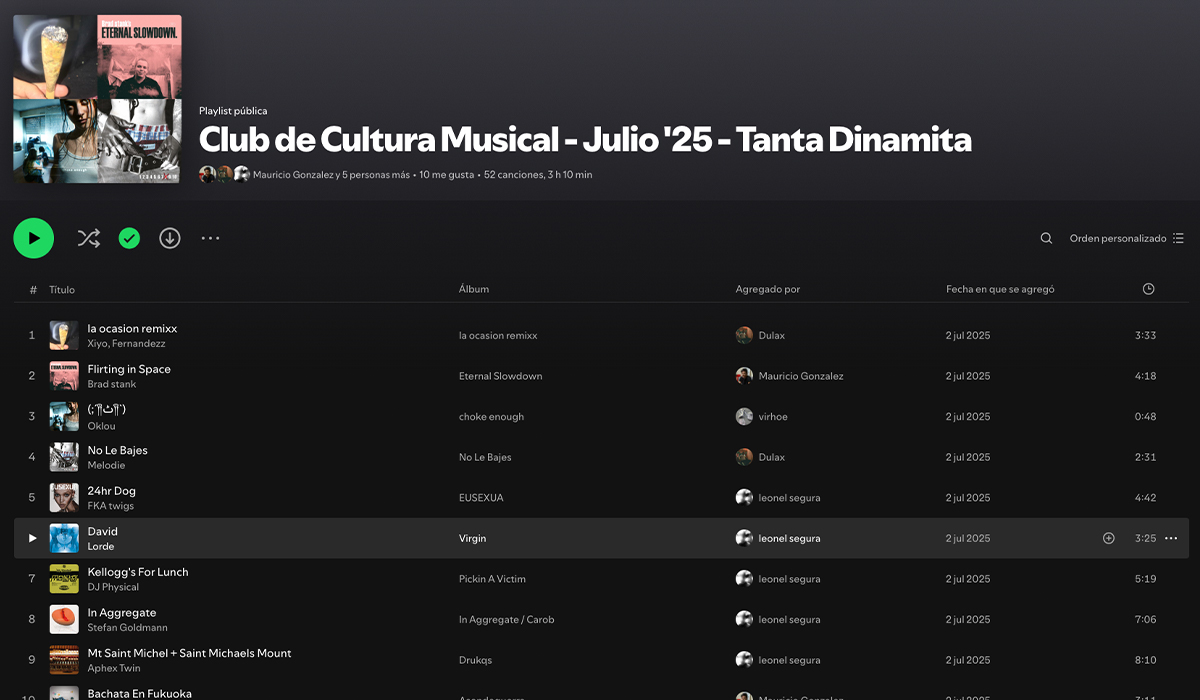Open the In Aggregate song title
Screen dimensions: 1200x700
coord(122,612)
